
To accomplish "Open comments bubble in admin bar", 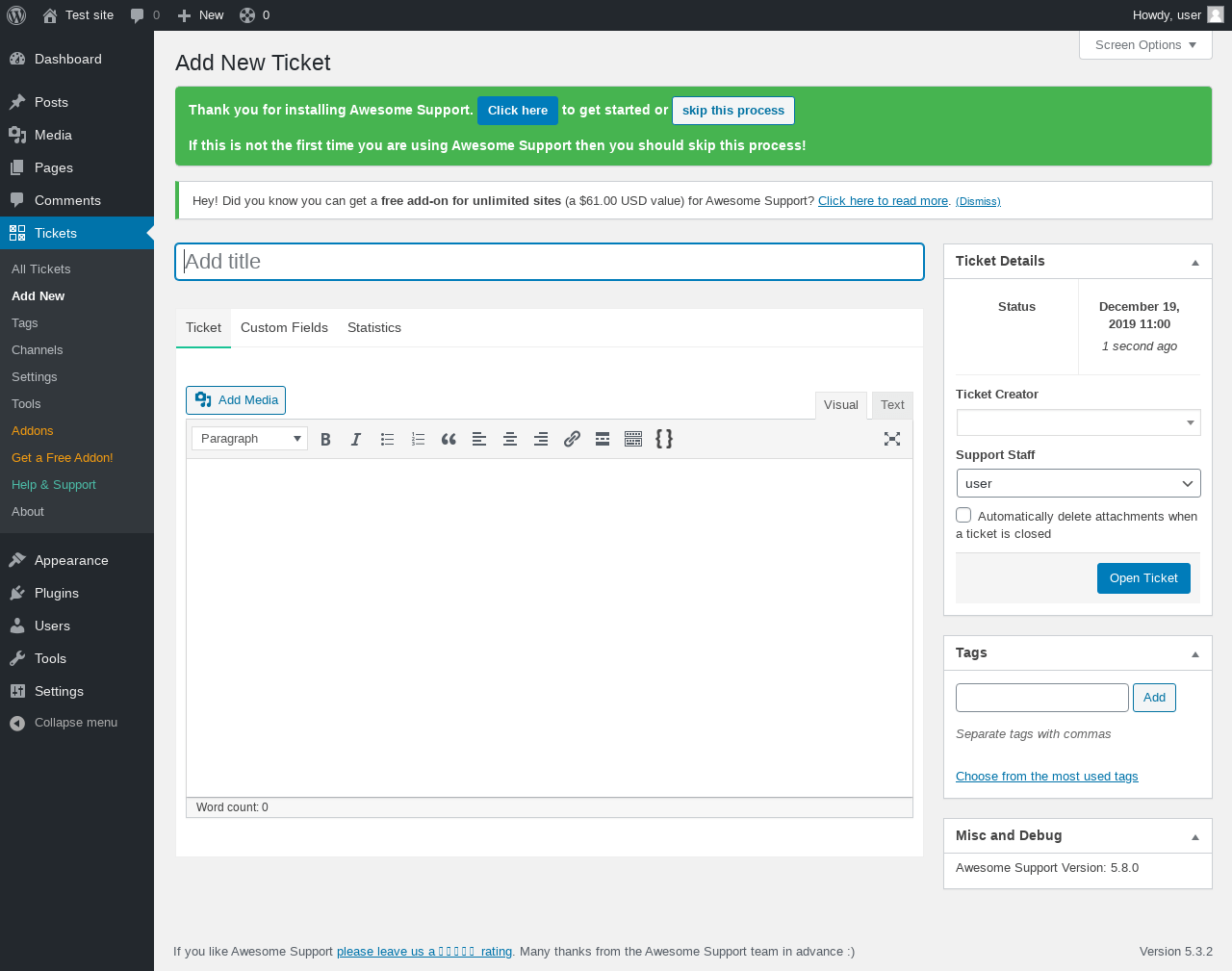I will (145, 15).
